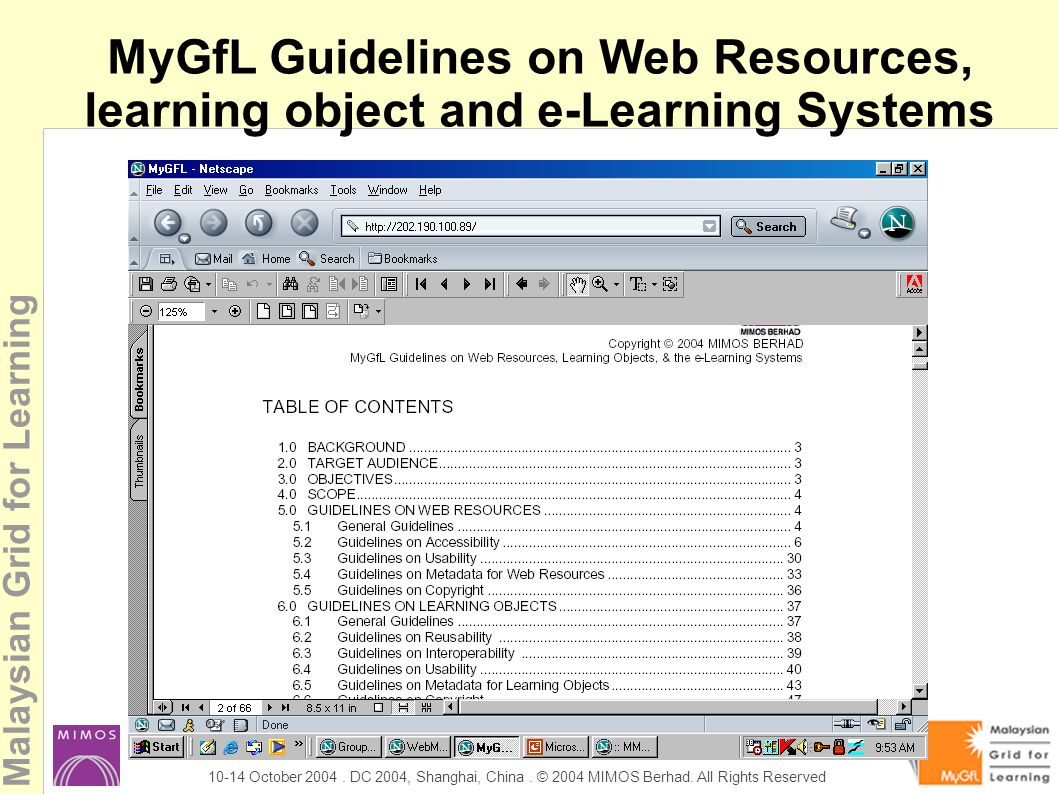Open the Edit menu

183,190
